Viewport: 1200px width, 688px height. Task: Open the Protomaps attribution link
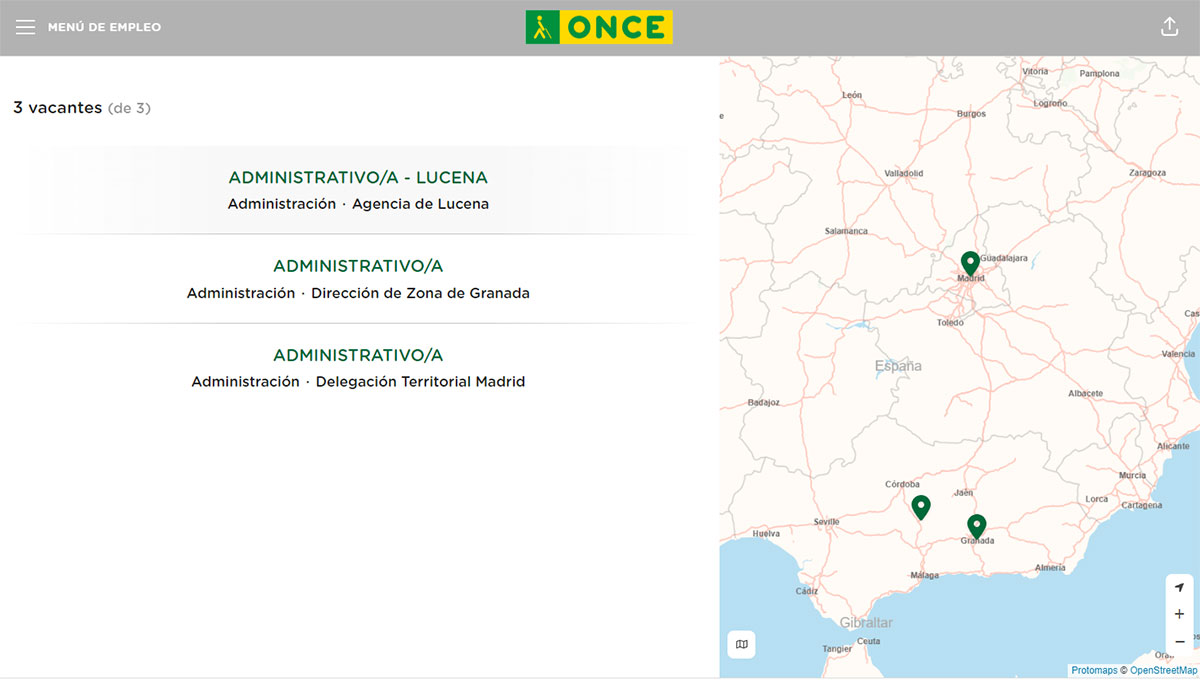click(x=1093, y=671)
